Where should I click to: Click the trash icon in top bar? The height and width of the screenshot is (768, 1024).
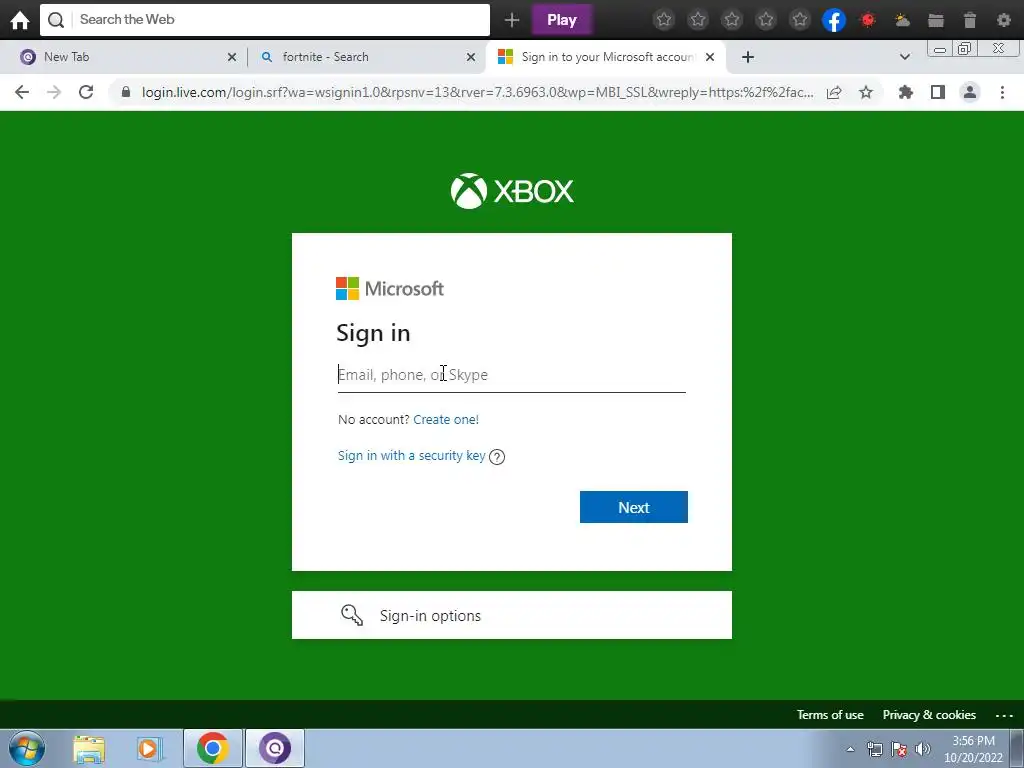[970, 20]
